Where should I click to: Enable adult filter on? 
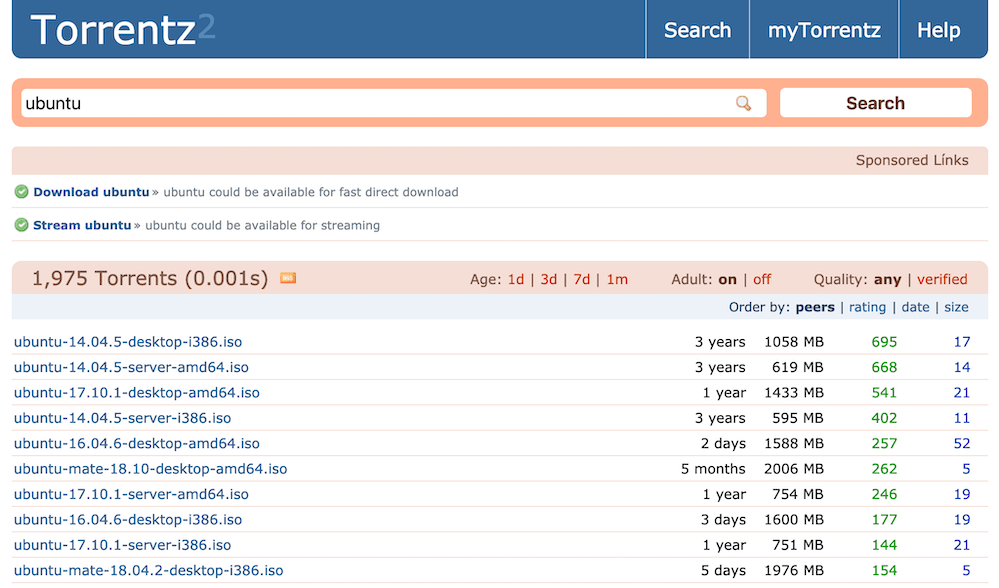727,280
